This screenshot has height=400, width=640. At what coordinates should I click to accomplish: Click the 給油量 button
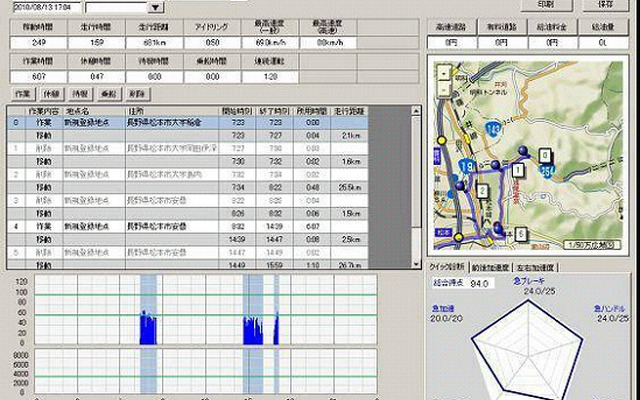pyautogui.click(x=603, y=27)
